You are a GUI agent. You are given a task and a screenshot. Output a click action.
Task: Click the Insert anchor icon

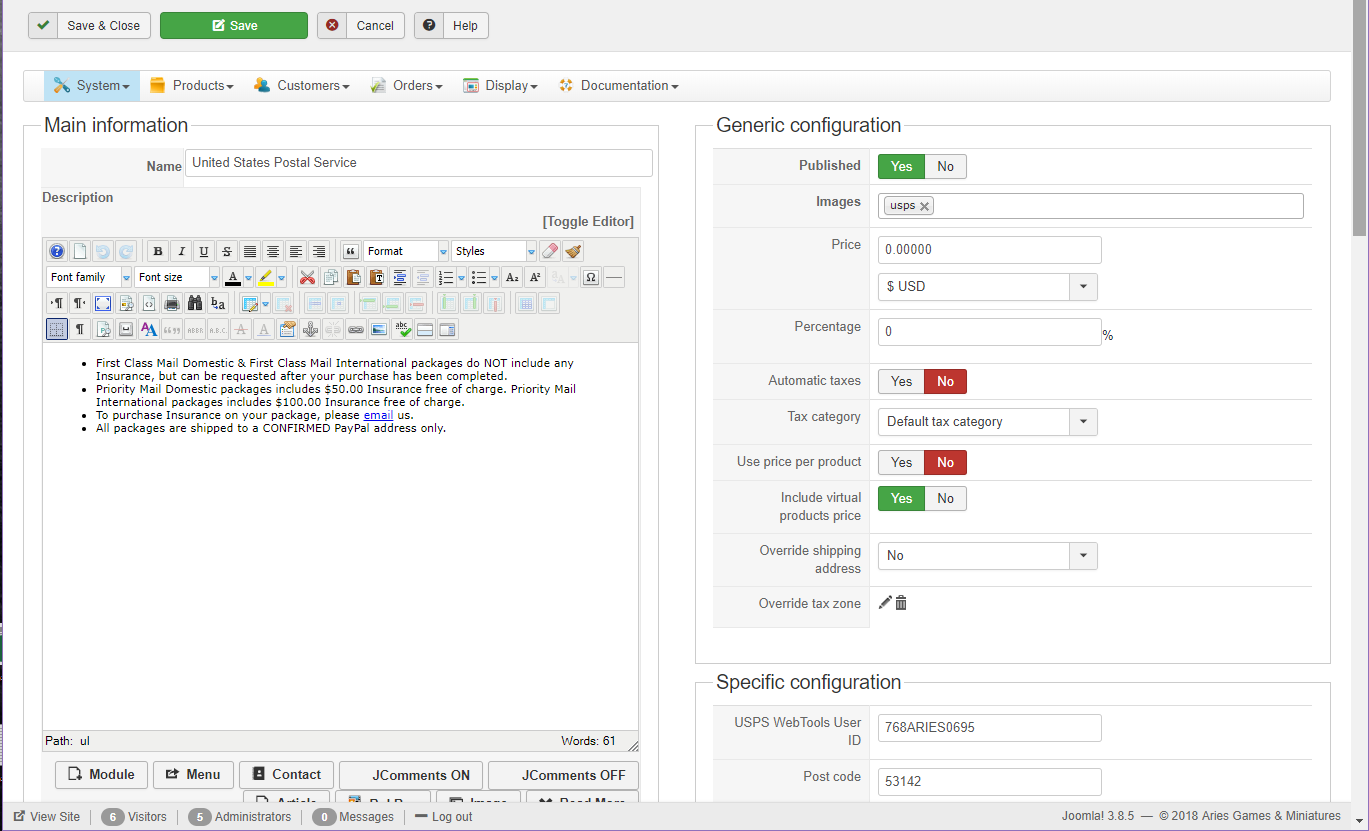click(x=310, y=329)
